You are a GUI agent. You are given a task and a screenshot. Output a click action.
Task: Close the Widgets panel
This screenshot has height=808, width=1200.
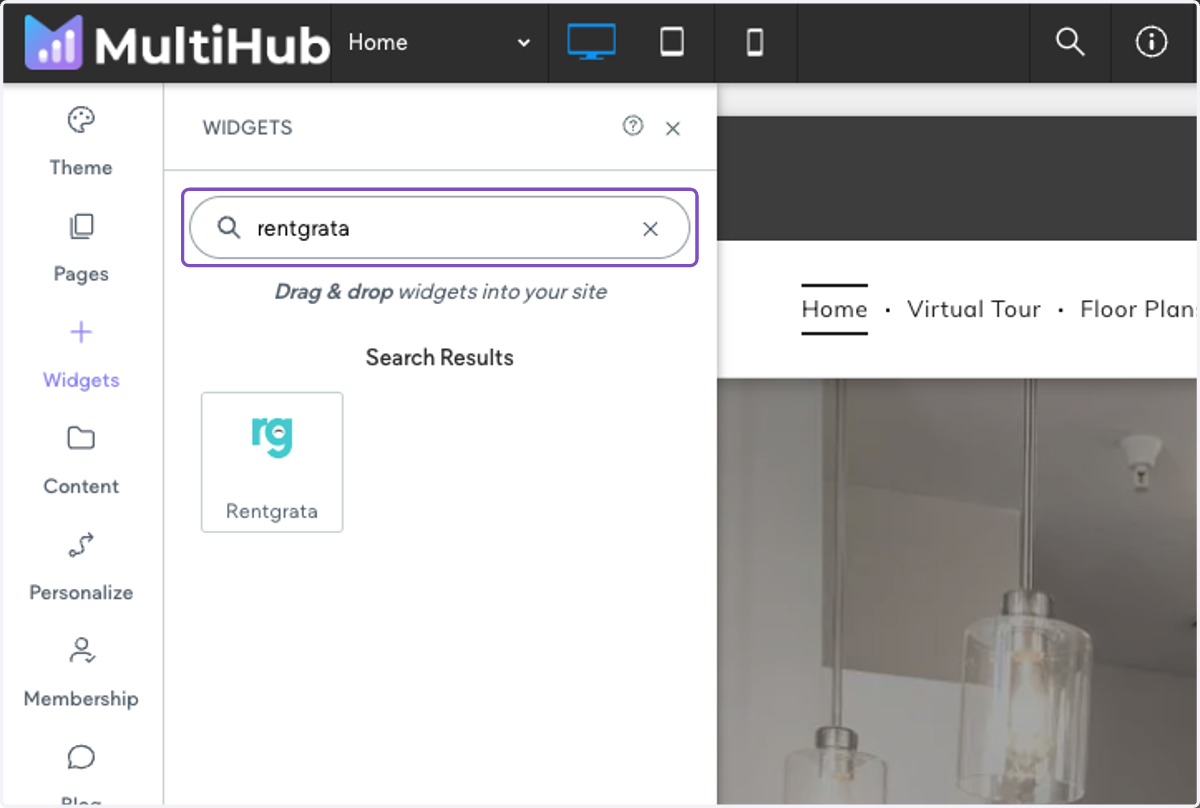coord(673,128)
